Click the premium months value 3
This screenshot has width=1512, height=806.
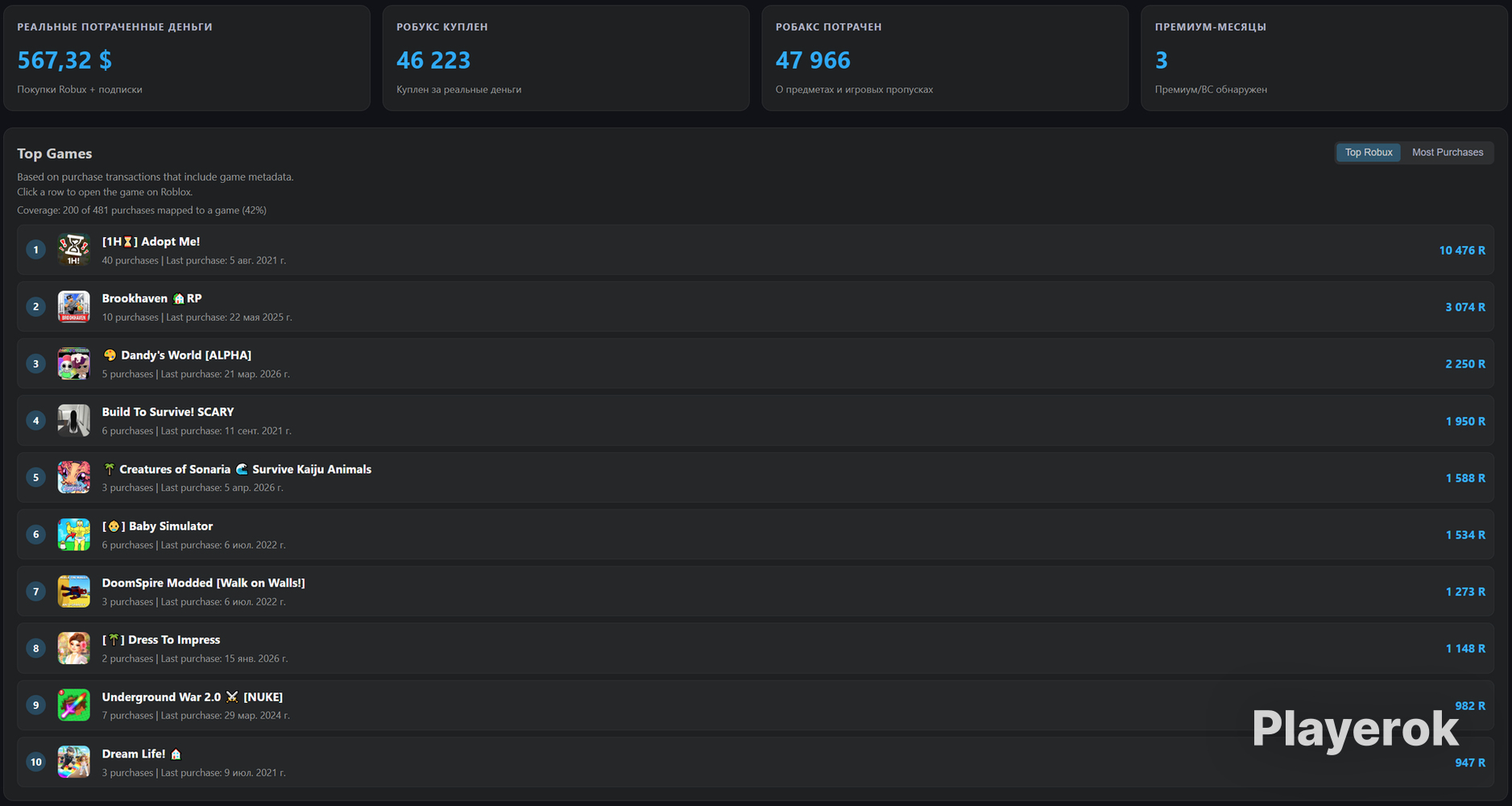coord(1161,60)
